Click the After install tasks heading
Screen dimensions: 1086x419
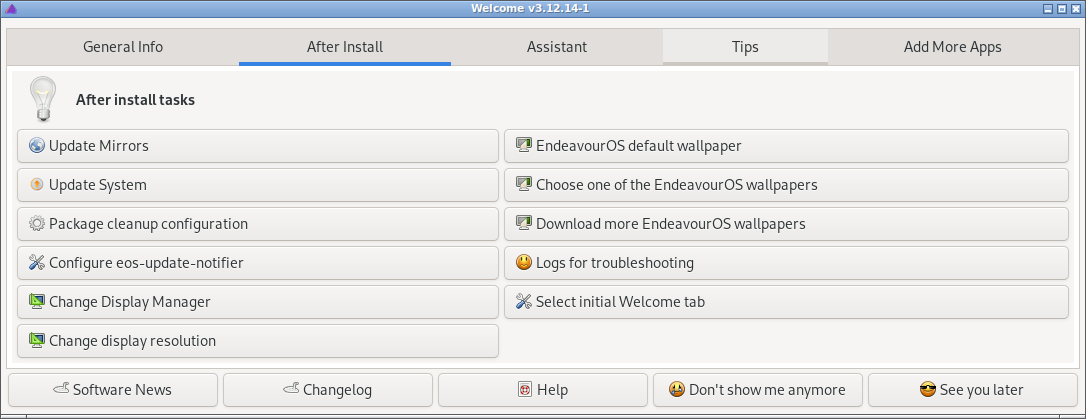(135, 100)
